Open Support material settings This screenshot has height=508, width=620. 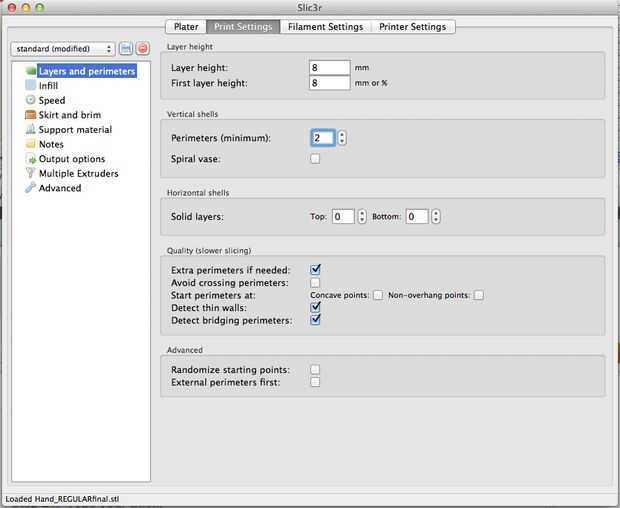(75, 130)
